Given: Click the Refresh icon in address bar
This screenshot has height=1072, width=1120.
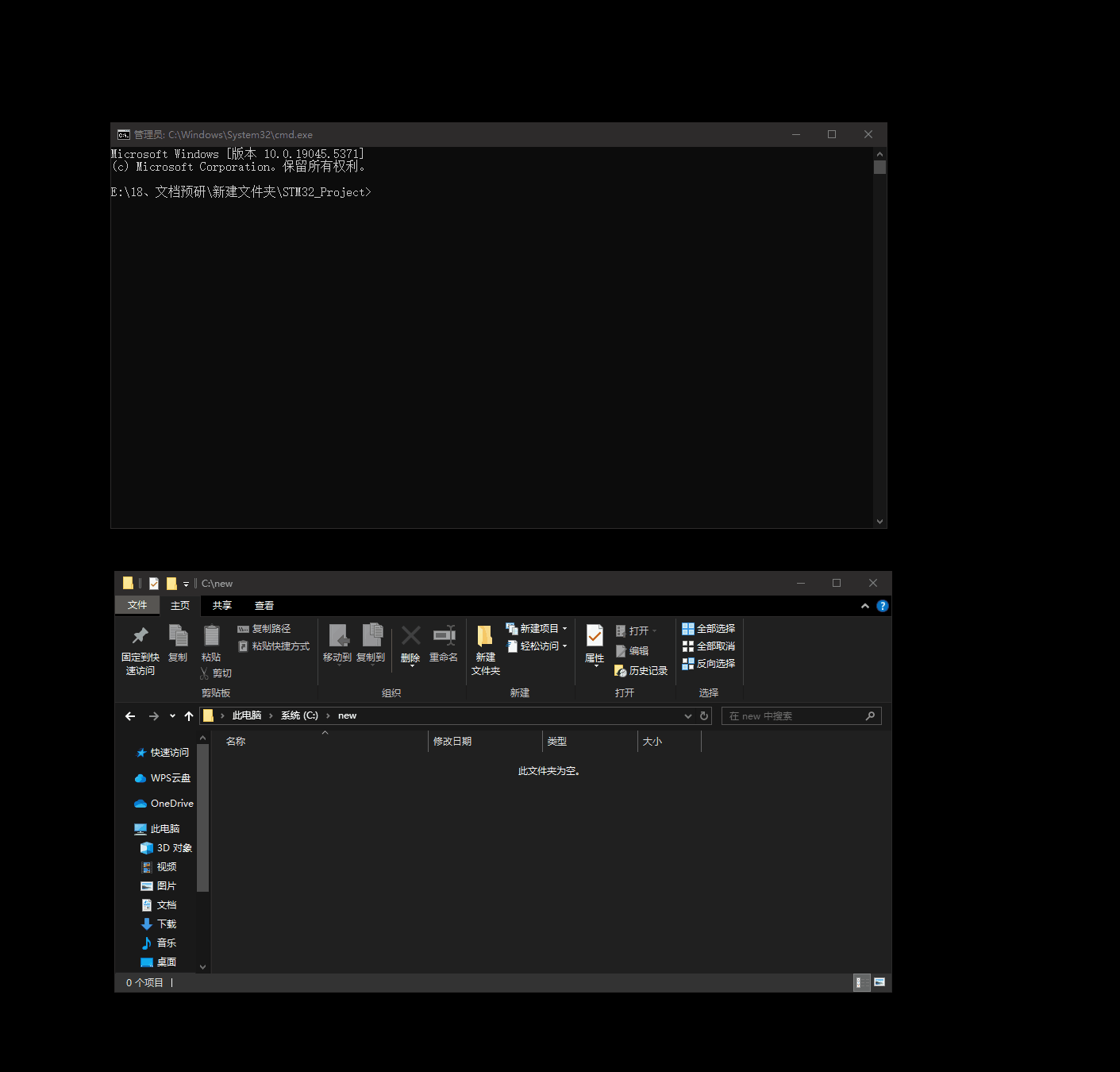Looking at the screenshot, I should (x=704, y=716).
